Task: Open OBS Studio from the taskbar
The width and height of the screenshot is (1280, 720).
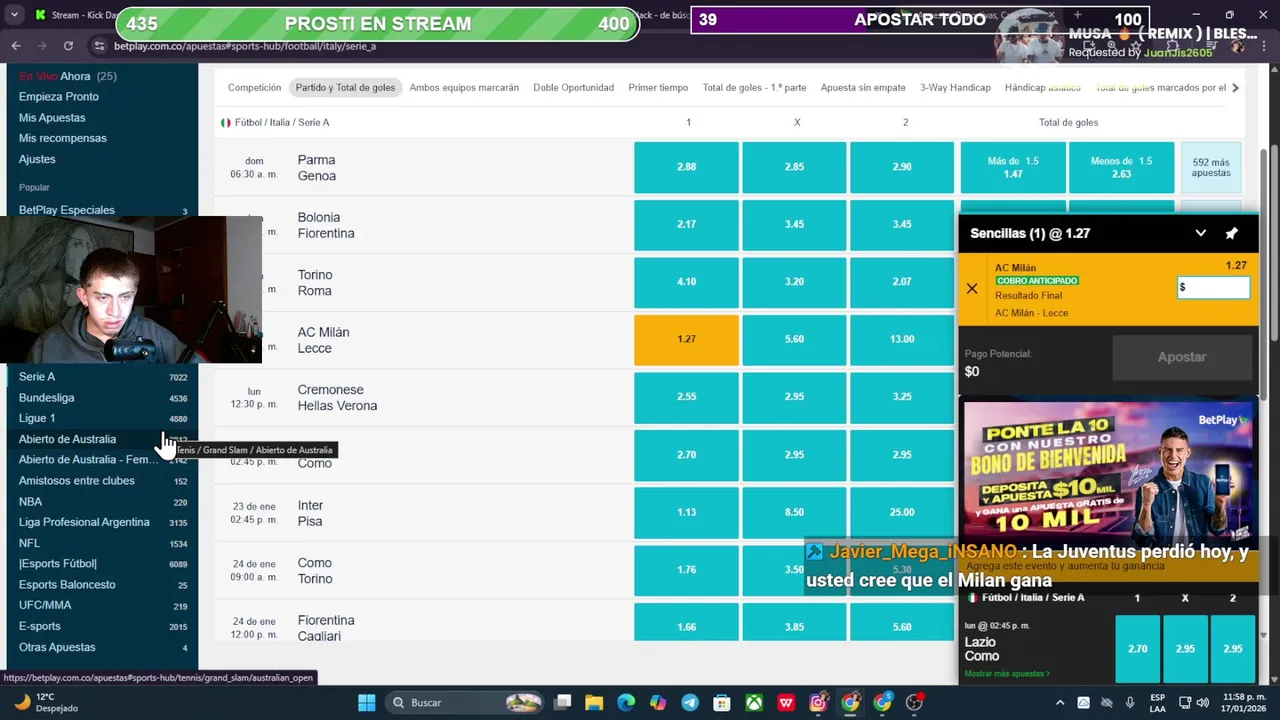Action: click(x=914, y=702)
